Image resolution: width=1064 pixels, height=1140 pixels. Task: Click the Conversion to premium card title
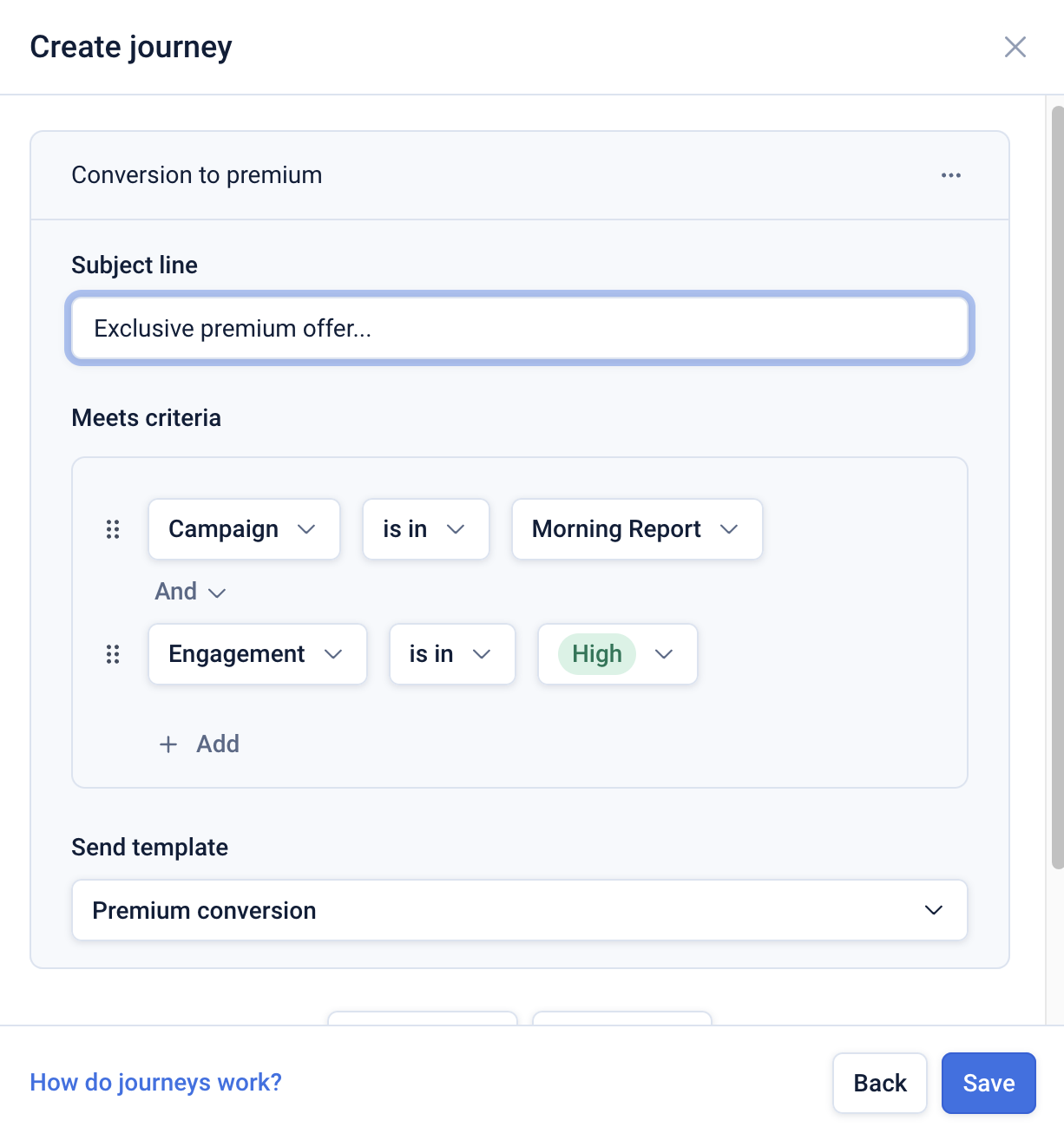click(197, 175)
